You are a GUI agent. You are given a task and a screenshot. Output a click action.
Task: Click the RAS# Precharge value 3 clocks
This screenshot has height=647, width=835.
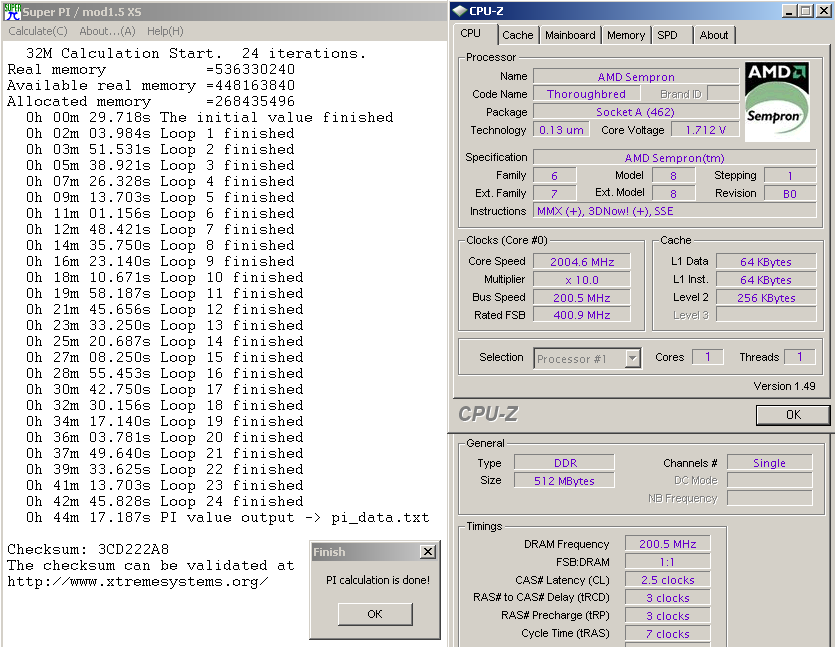[x=667, y=616]
